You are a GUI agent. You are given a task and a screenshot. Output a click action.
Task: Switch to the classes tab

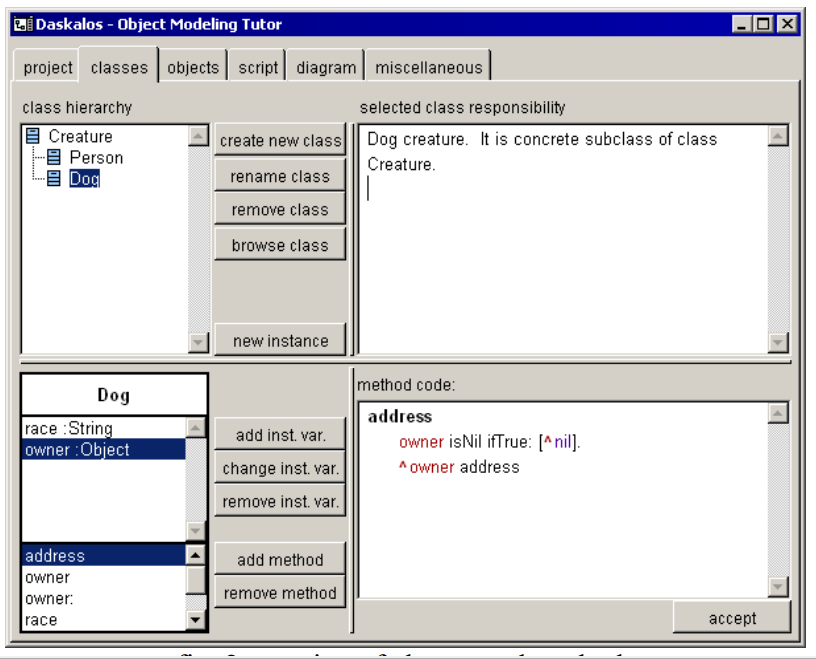119,66
